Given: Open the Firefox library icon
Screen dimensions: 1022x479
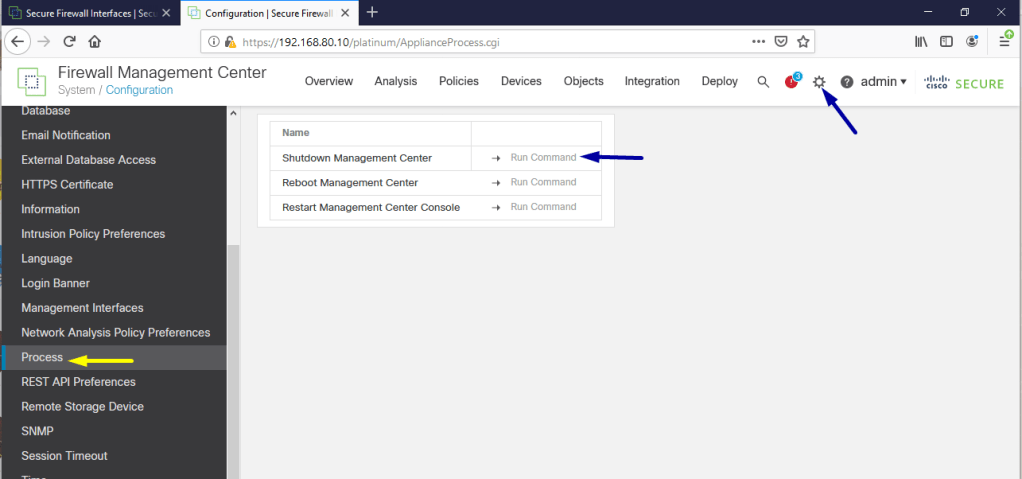Looking at the screenshot, I should pos(920,42).
